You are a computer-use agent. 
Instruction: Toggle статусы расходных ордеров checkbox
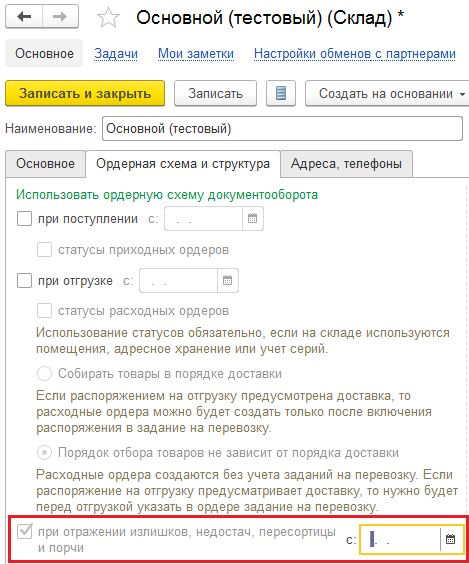tap(44, 311)
